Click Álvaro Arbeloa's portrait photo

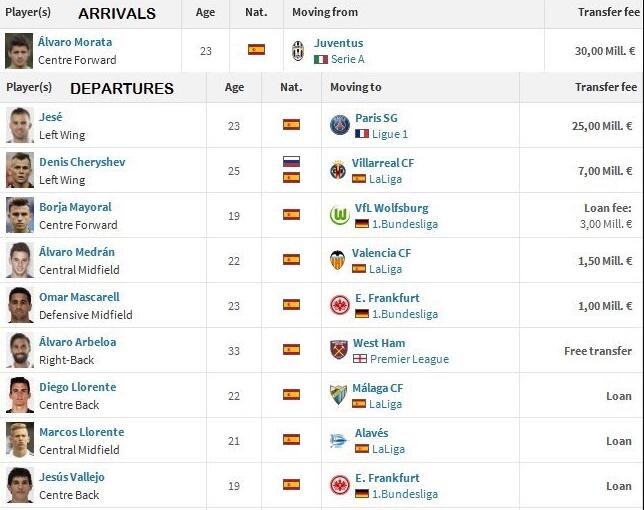coord(20,350)
